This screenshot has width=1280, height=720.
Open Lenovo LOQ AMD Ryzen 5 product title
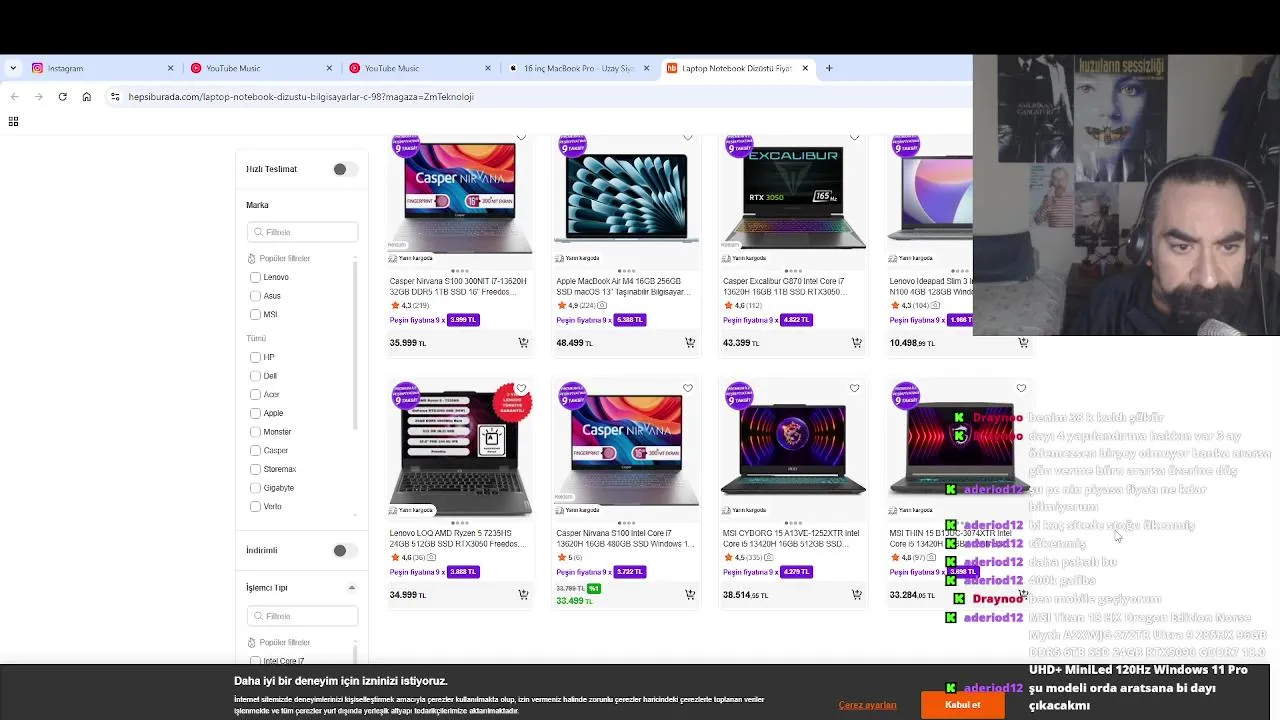[x=456, y=539]
